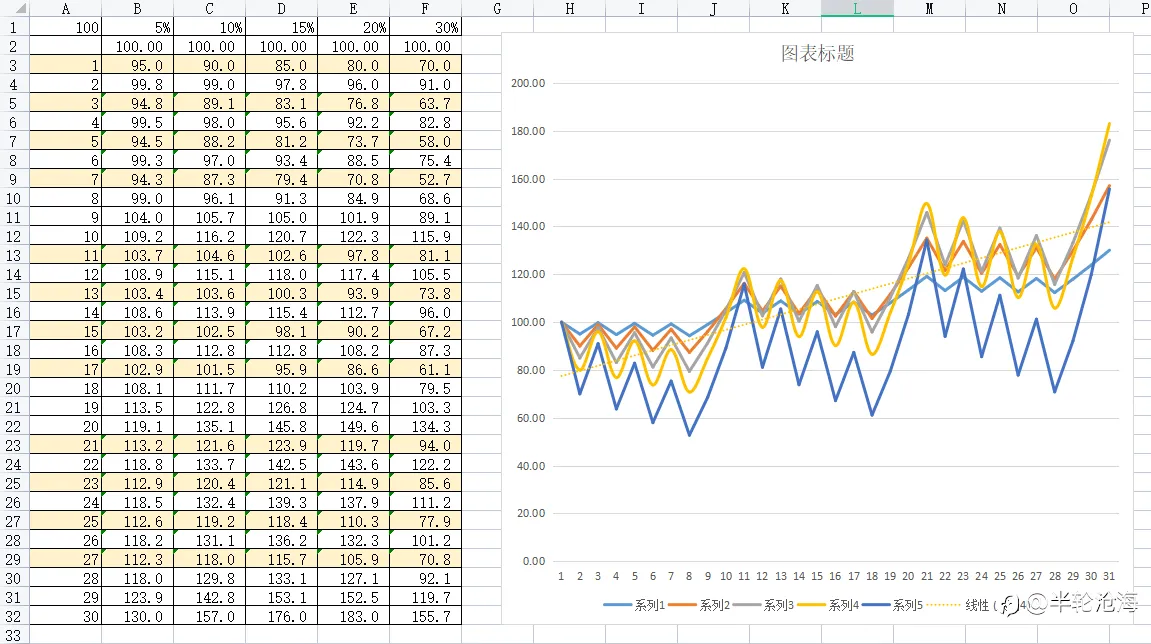
Task: Select cell B32 showing 130.0
Action: pos(137,617)
